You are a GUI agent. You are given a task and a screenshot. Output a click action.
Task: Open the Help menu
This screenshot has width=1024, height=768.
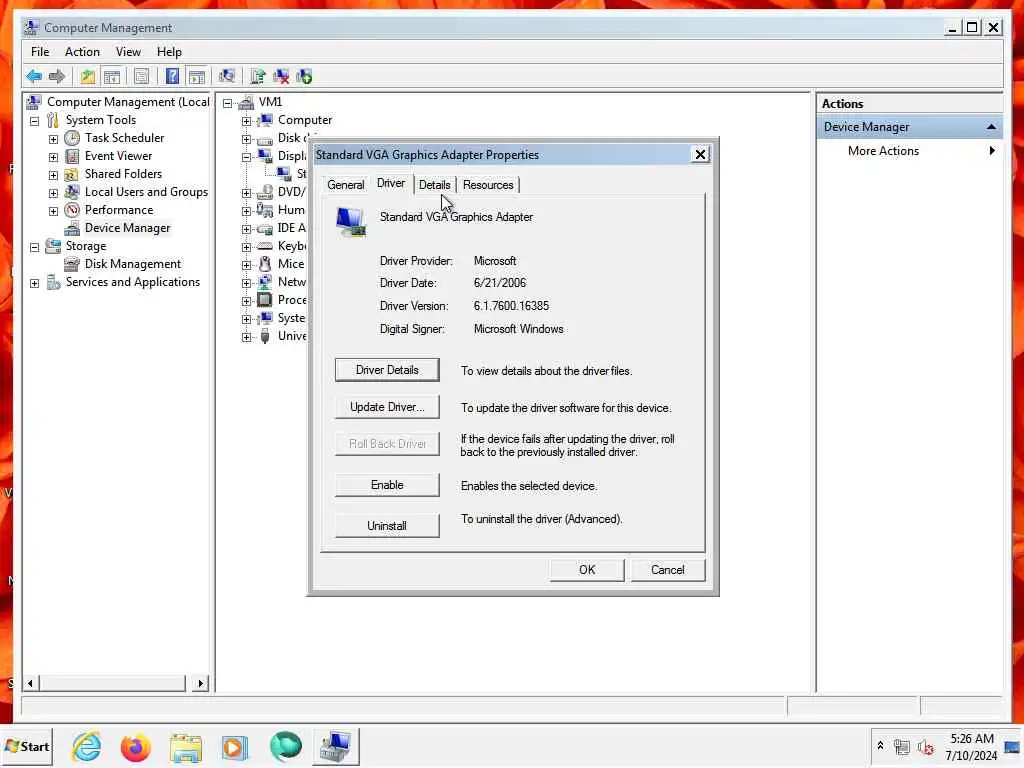click(169, 52)
